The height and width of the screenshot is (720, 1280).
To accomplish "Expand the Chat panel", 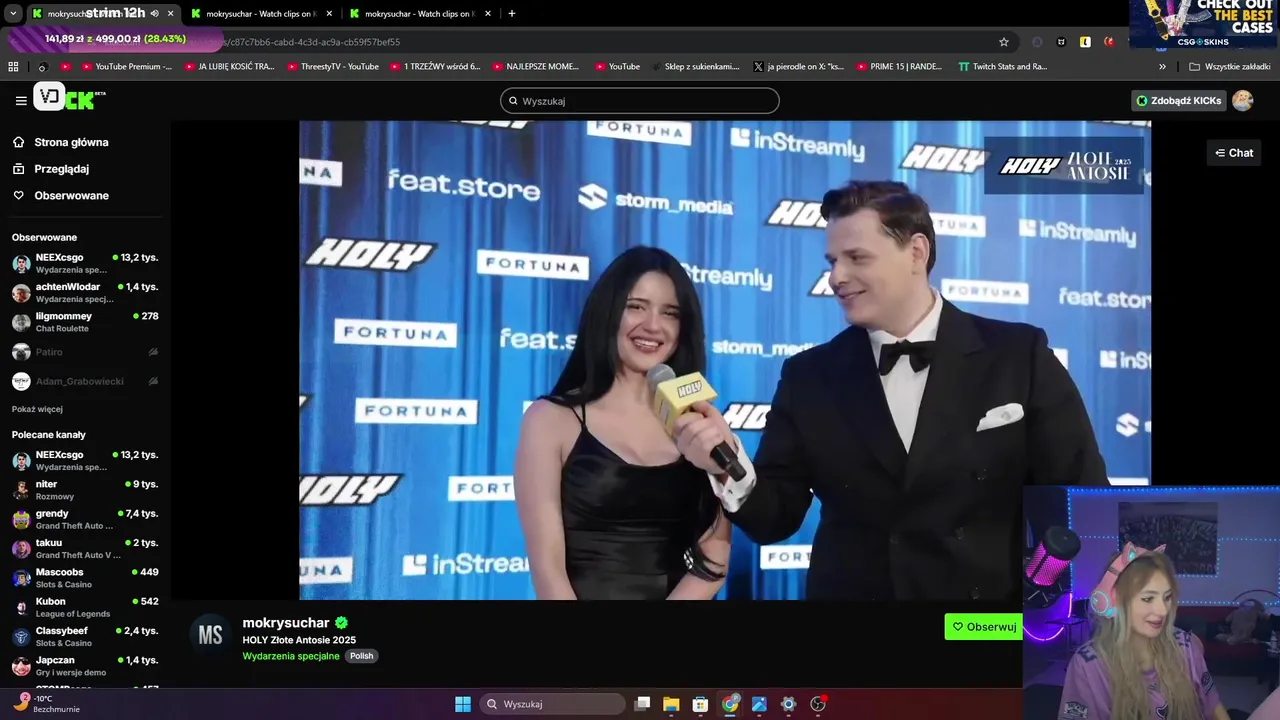I will [1234, 153].
